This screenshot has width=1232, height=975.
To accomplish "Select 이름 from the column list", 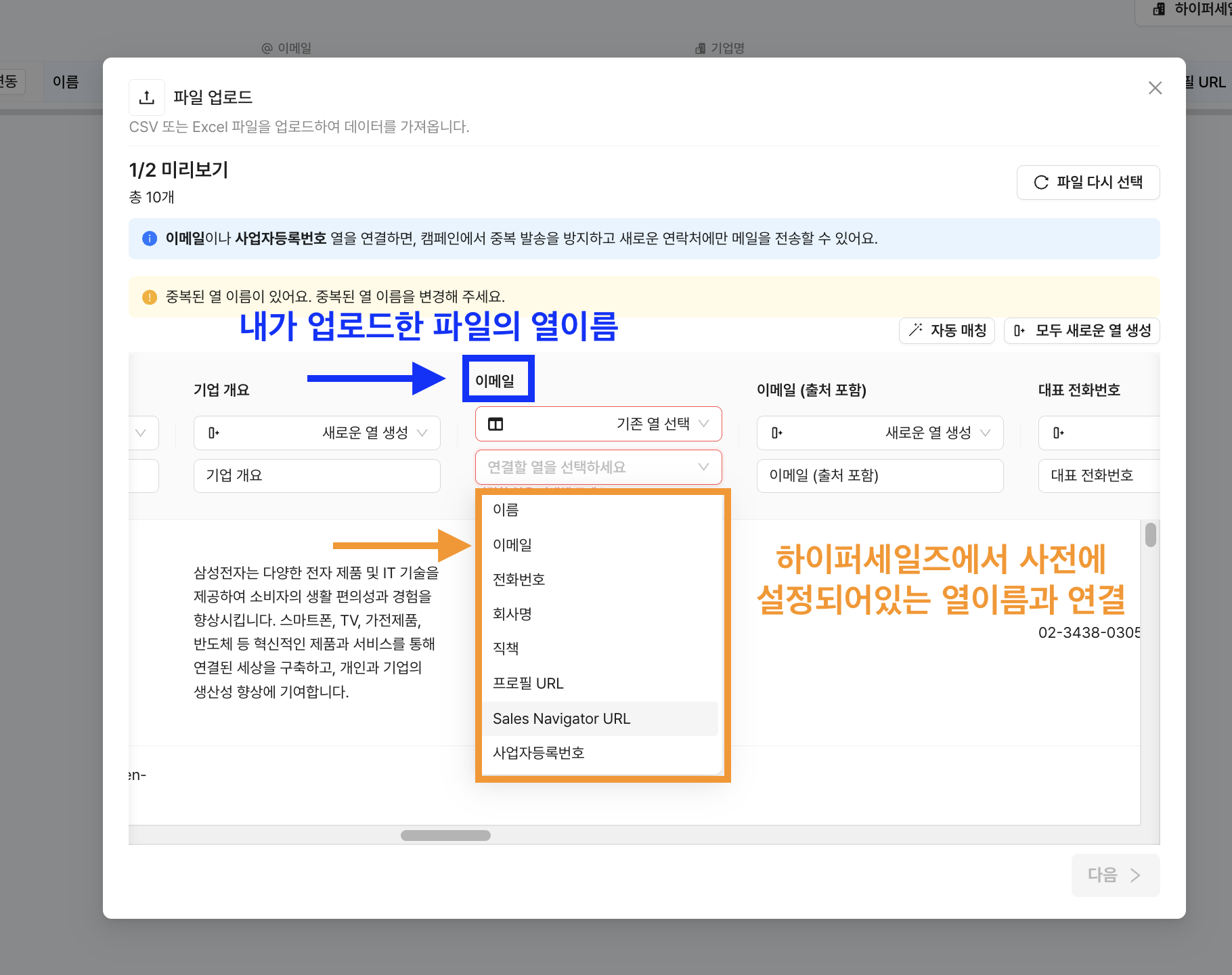I will click(506, 510).
